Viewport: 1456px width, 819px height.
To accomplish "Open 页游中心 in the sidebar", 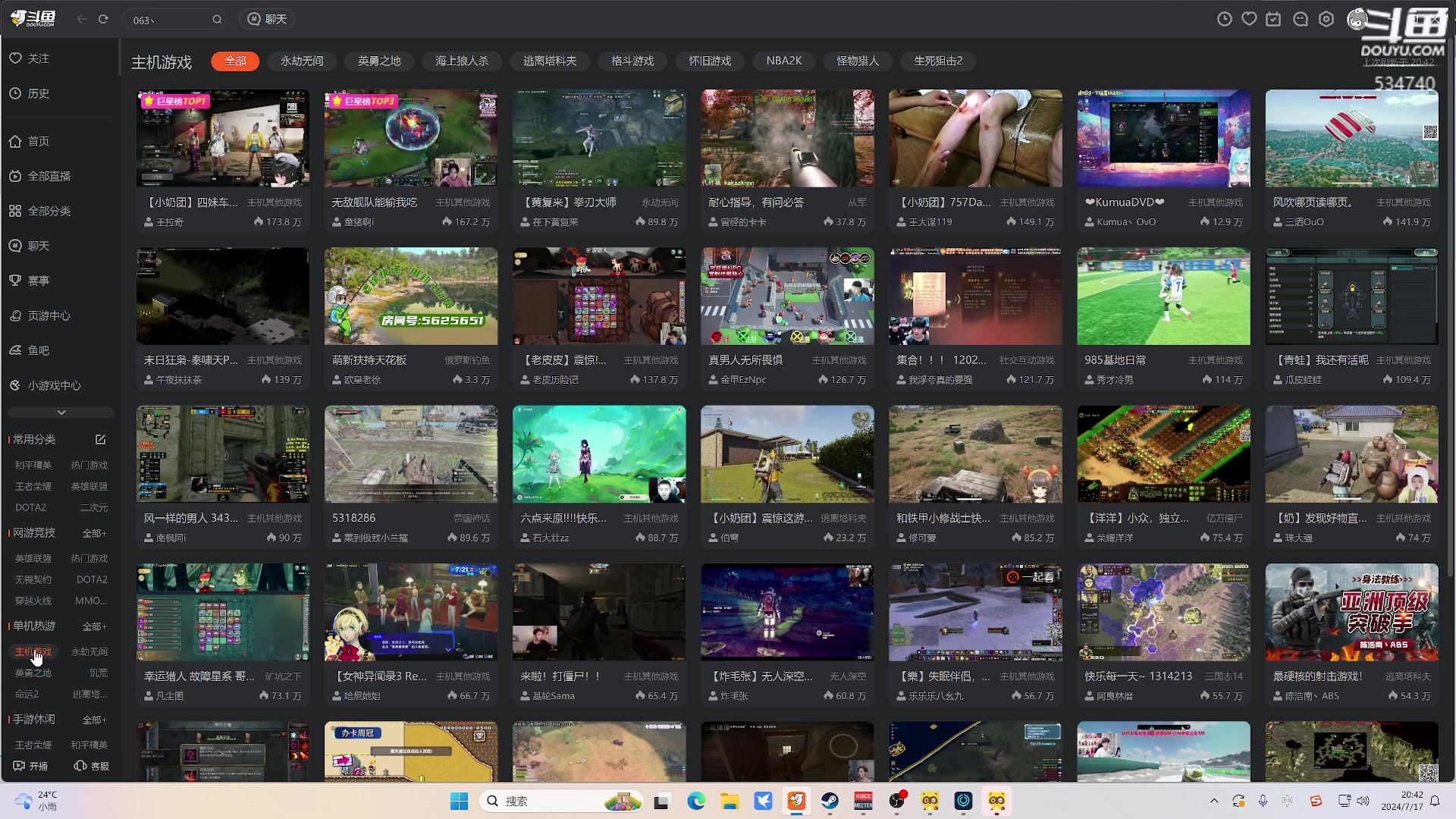I will tap(40, 315).
